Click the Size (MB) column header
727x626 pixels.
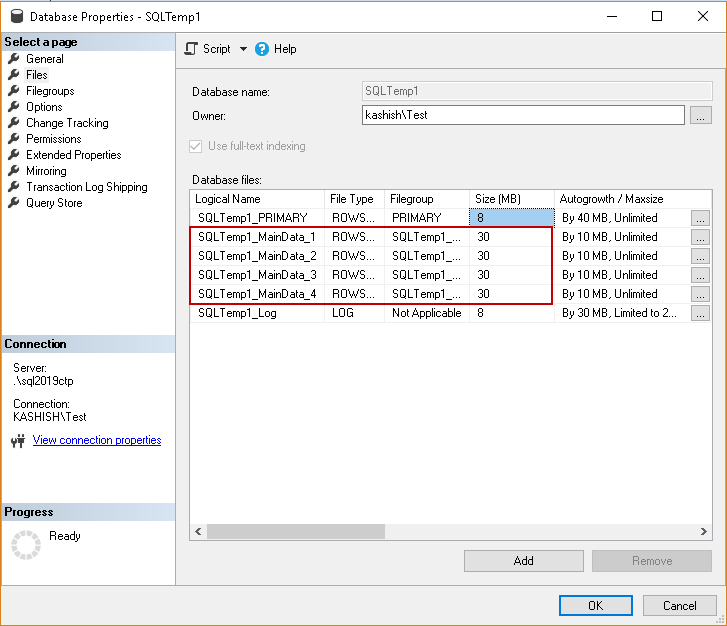point(512,199)
